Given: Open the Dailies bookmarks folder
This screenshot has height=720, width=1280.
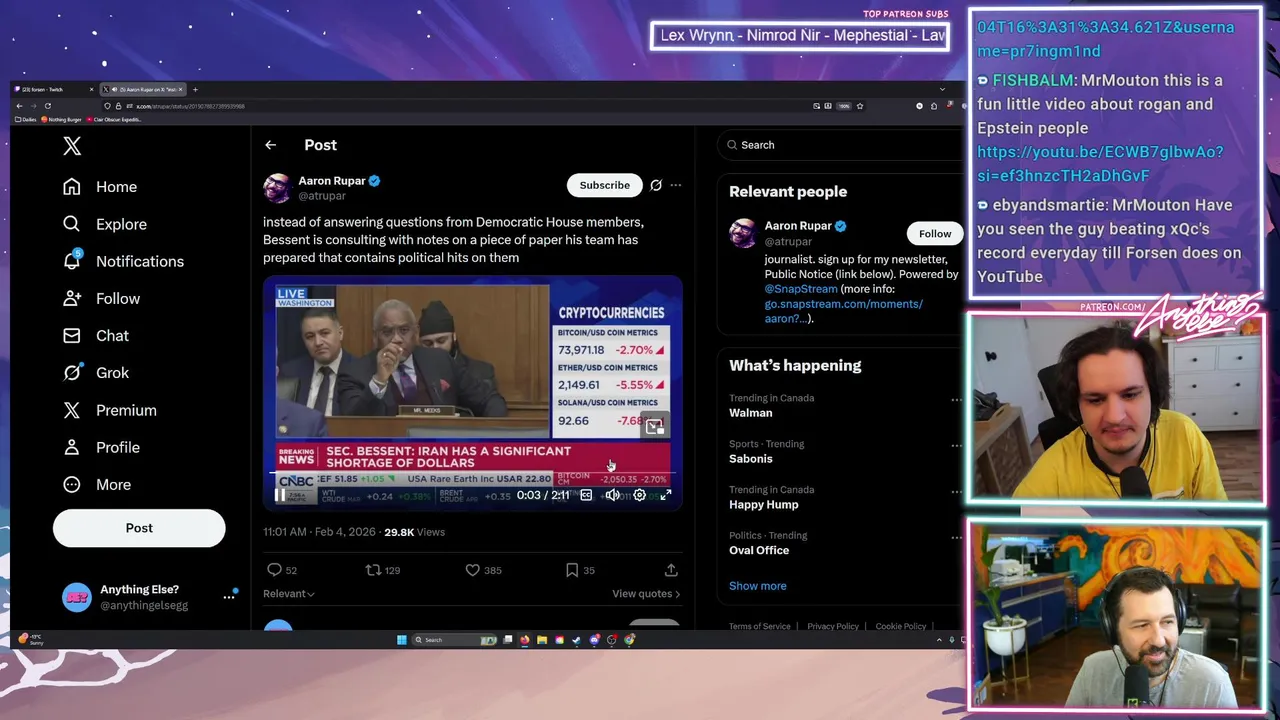Looking at the screenshot, I should pos(27,120).
